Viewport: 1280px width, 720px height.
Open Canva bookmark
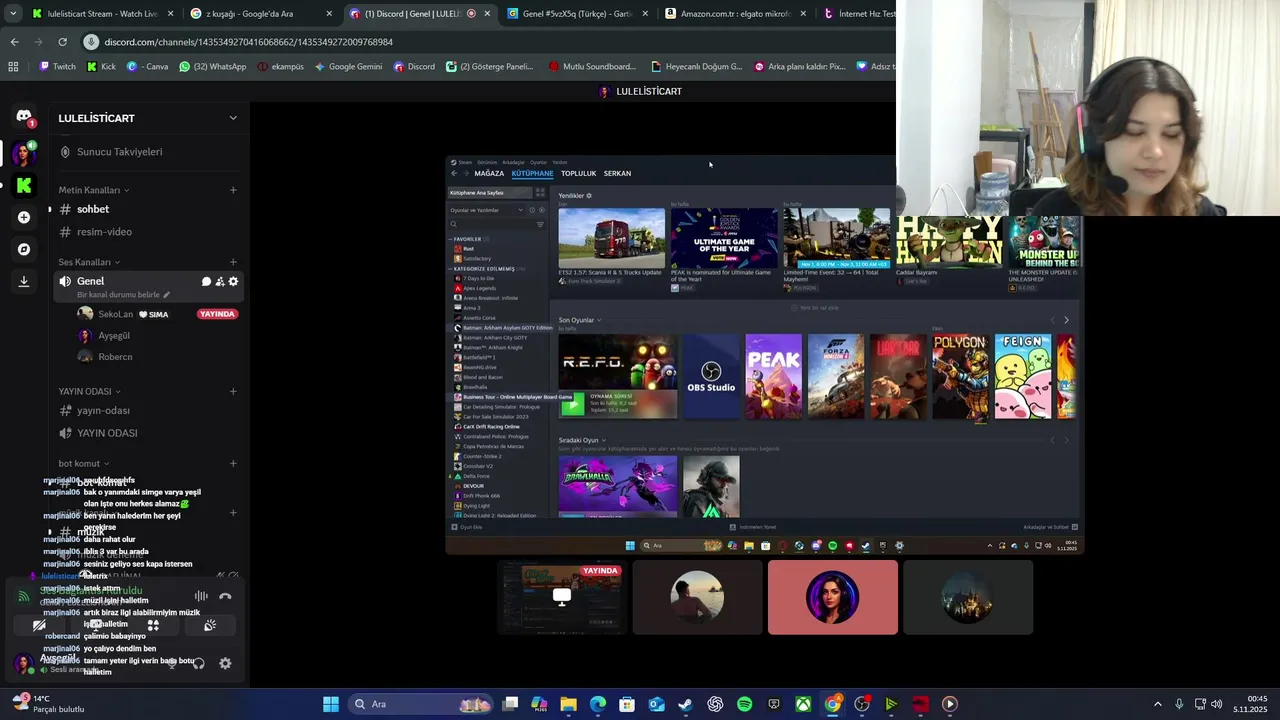coord(148,67)
